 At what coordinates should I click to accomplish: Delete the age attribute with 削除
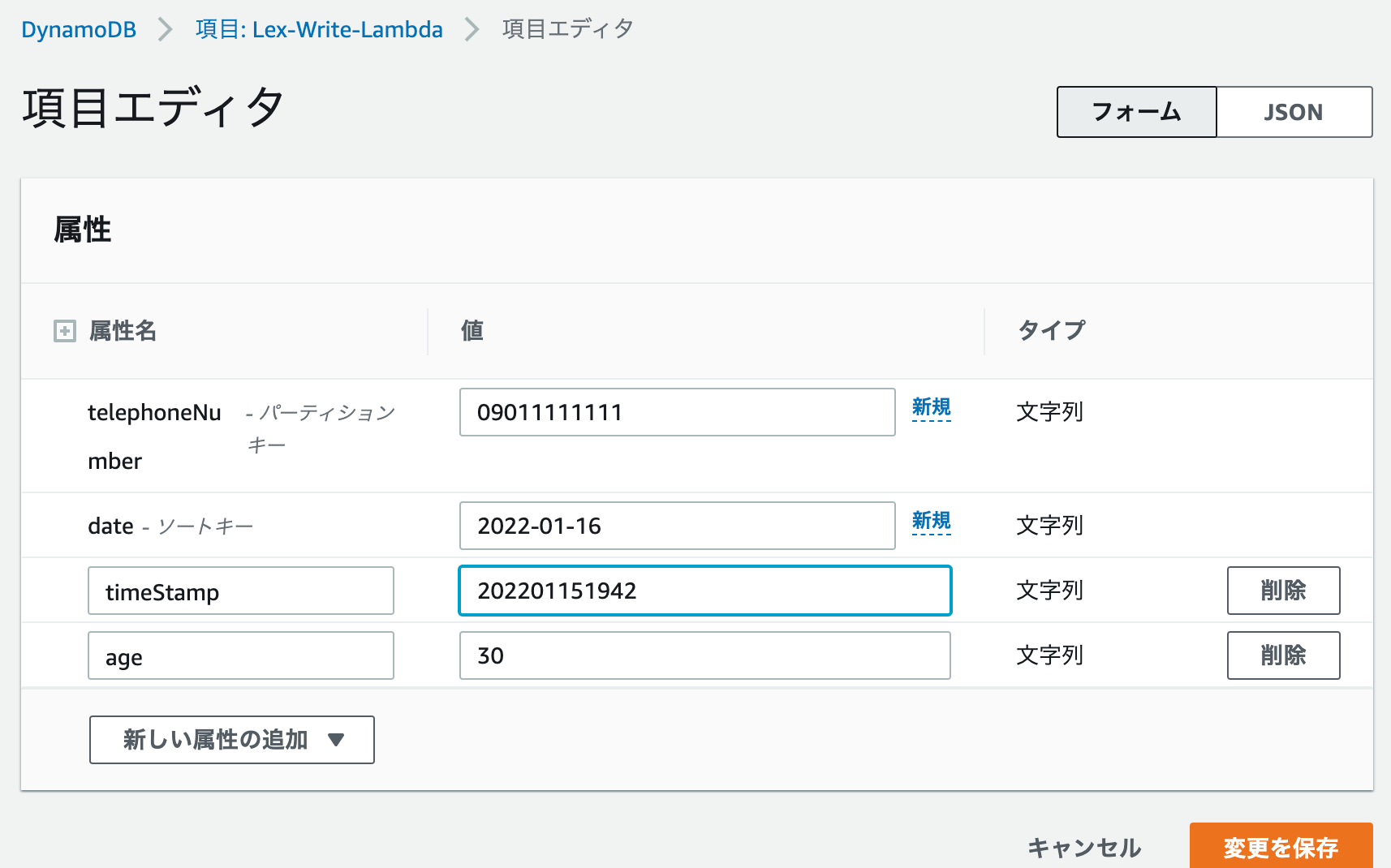coord(1282,655)
